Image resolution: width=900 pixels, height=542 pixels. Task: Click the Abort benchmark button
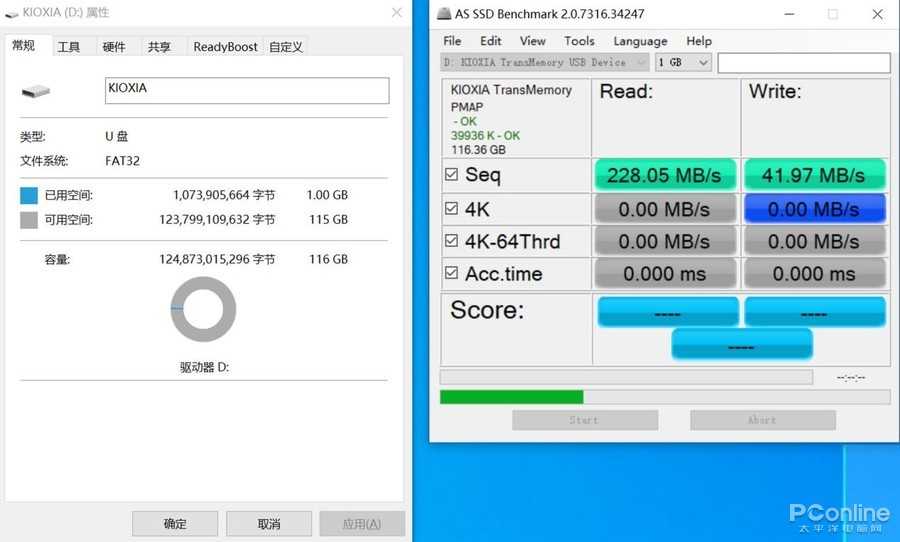pos(762,420)
